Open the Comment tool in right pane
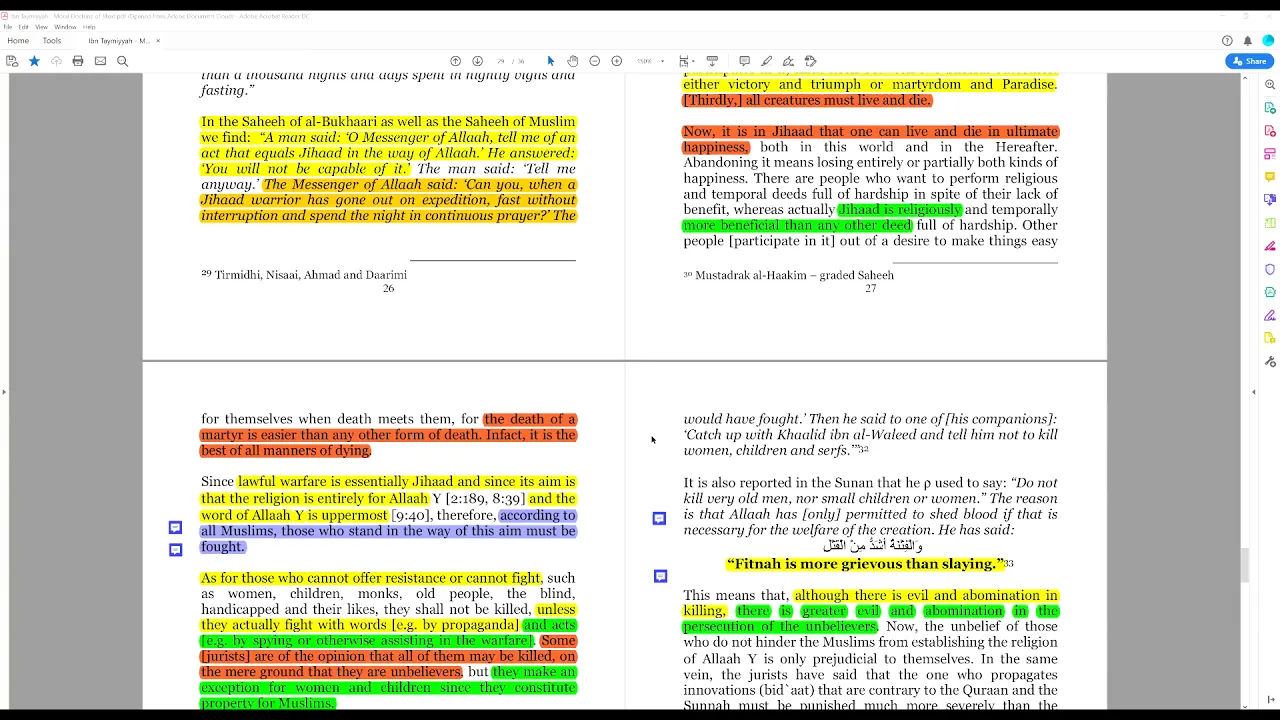The width and height of the screenshot is (1280, 720). pyautogui.click(x=1270, y=177)
